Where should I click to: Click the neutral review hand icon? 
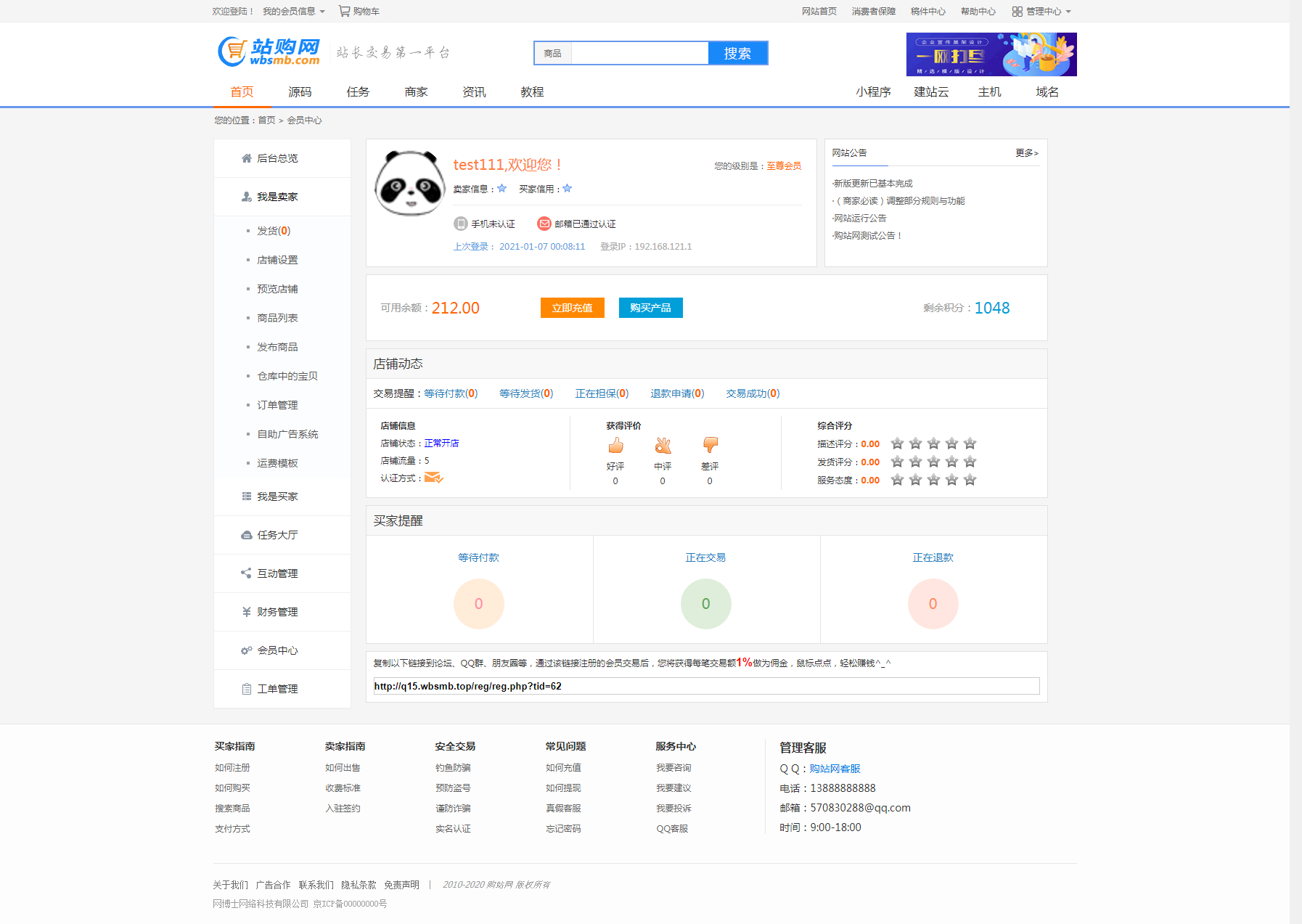[x=663, y=445]
